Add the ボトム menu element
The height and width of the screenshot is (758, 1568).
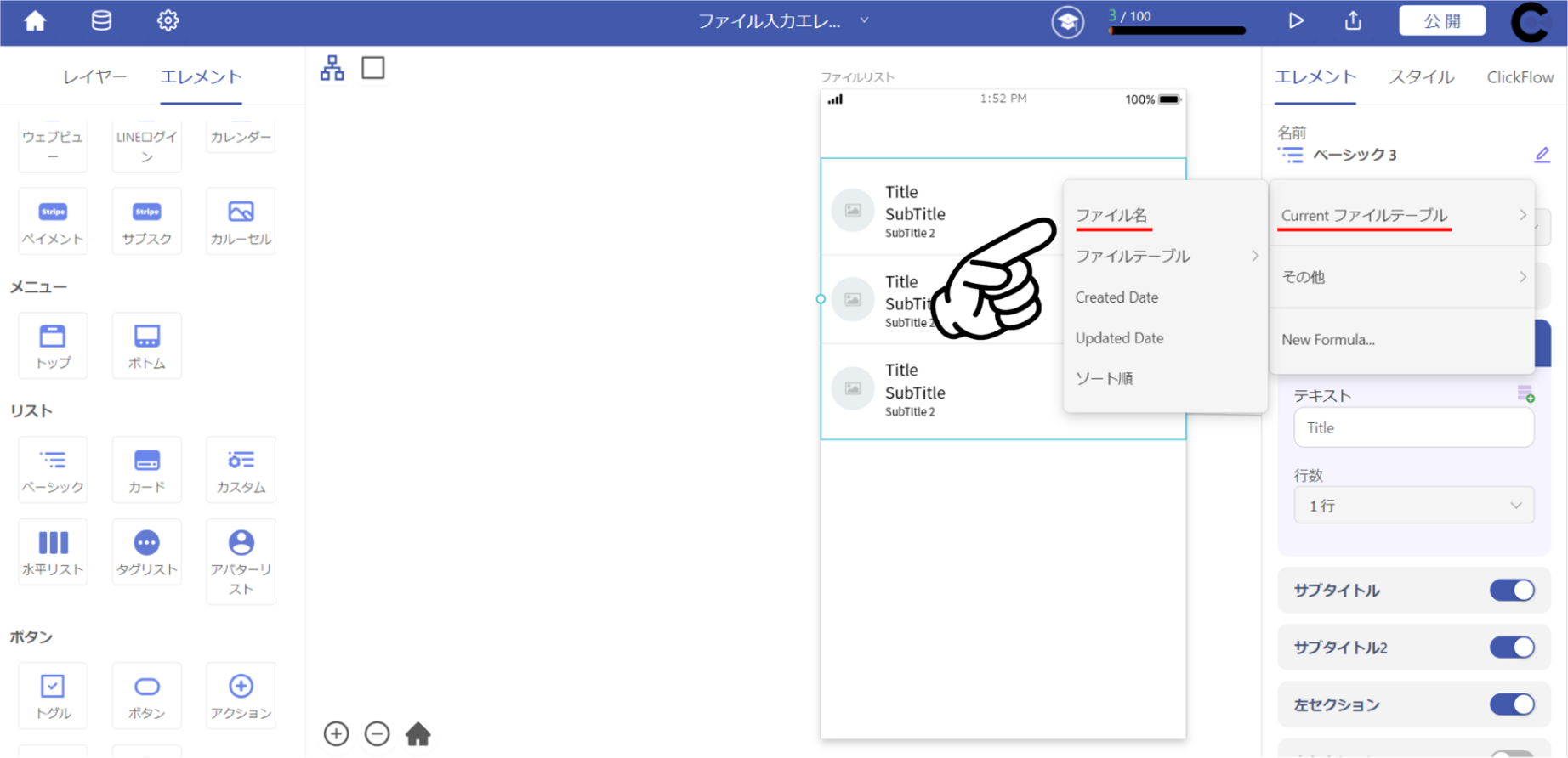pyautogui.click(x=147, y=346)
